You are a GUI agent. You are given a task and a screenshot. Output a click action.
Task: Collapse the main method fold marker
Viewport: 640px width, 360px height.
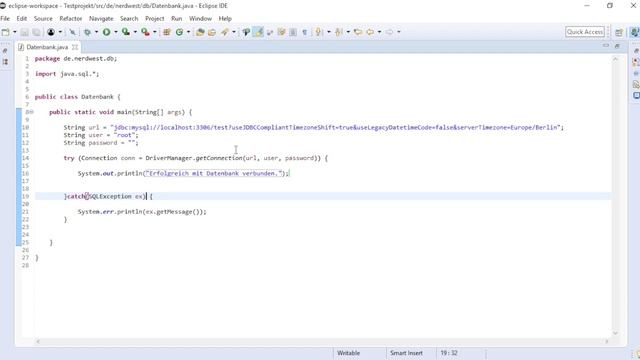click(x=32, y=112)
